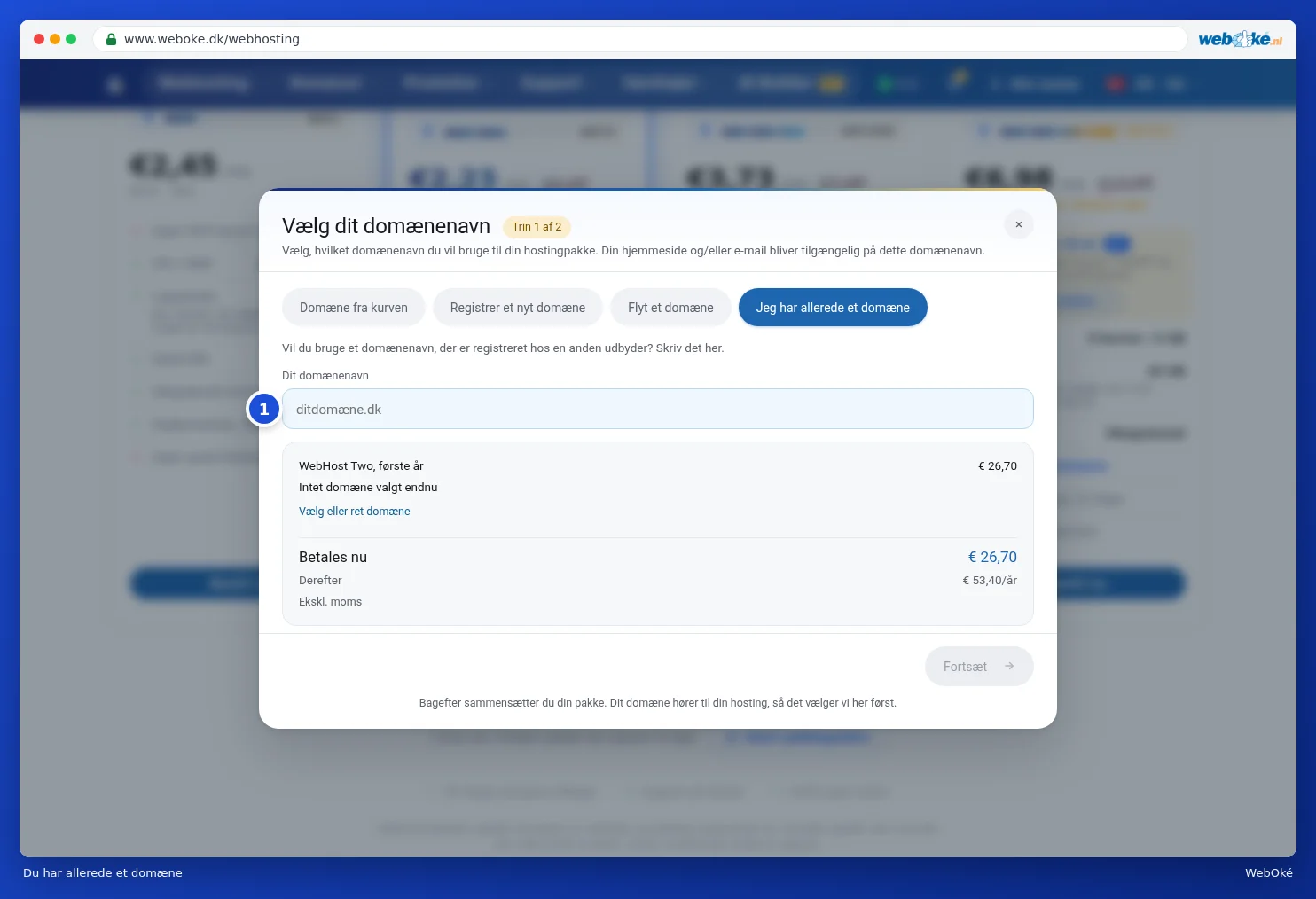This screenshot has width=1316, height=899.
Task: Focus the ditdomæne.dk domain input field
Action: (658, 409)
